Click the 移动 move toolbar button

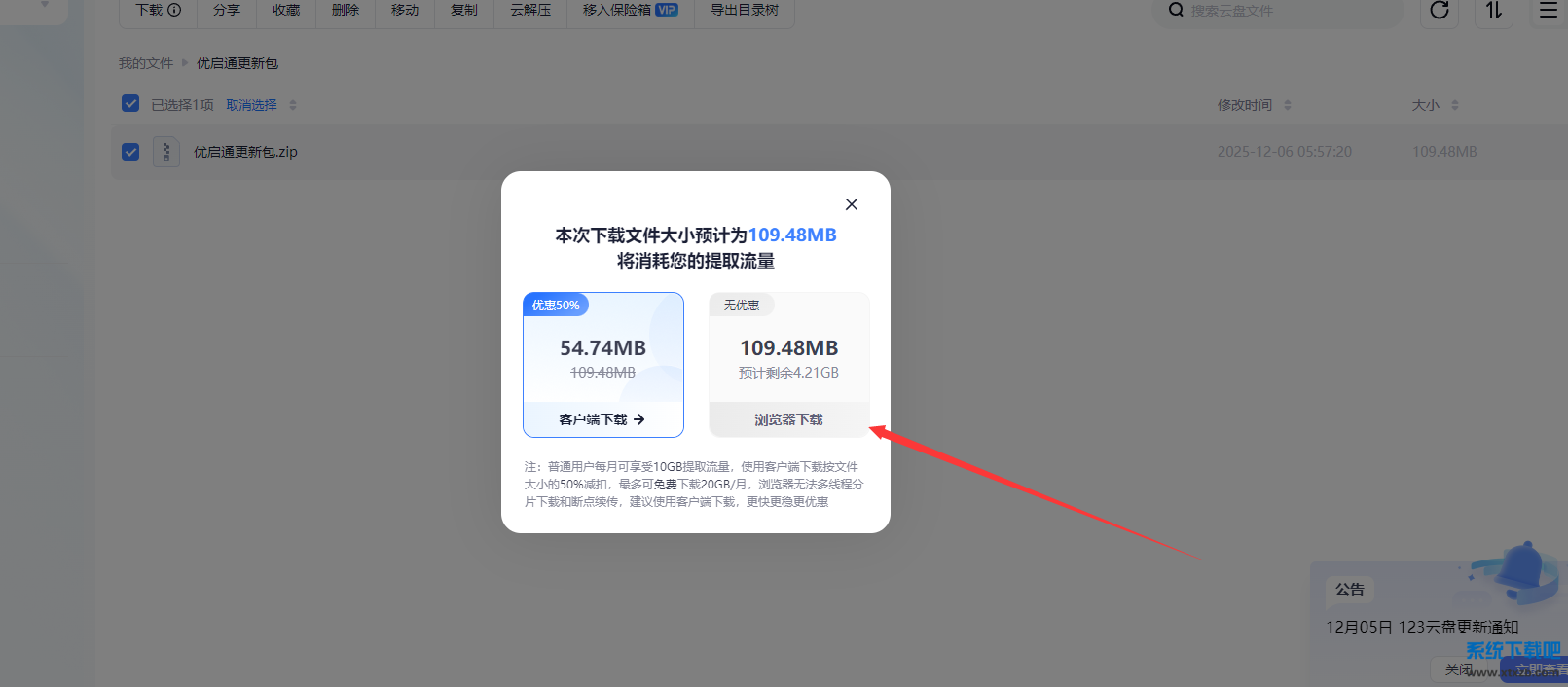405,10
